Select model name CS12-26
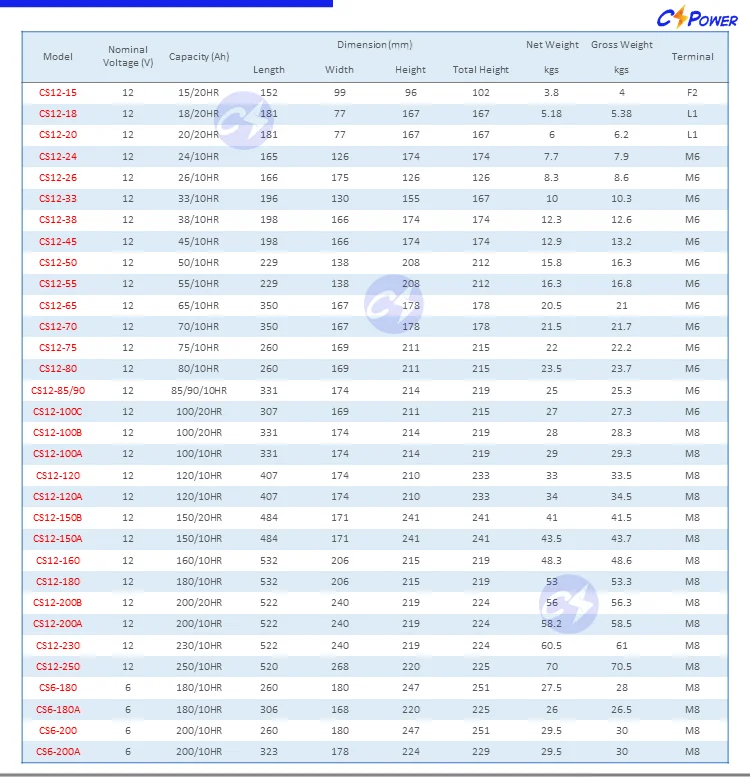 click(x=58, y=178)
